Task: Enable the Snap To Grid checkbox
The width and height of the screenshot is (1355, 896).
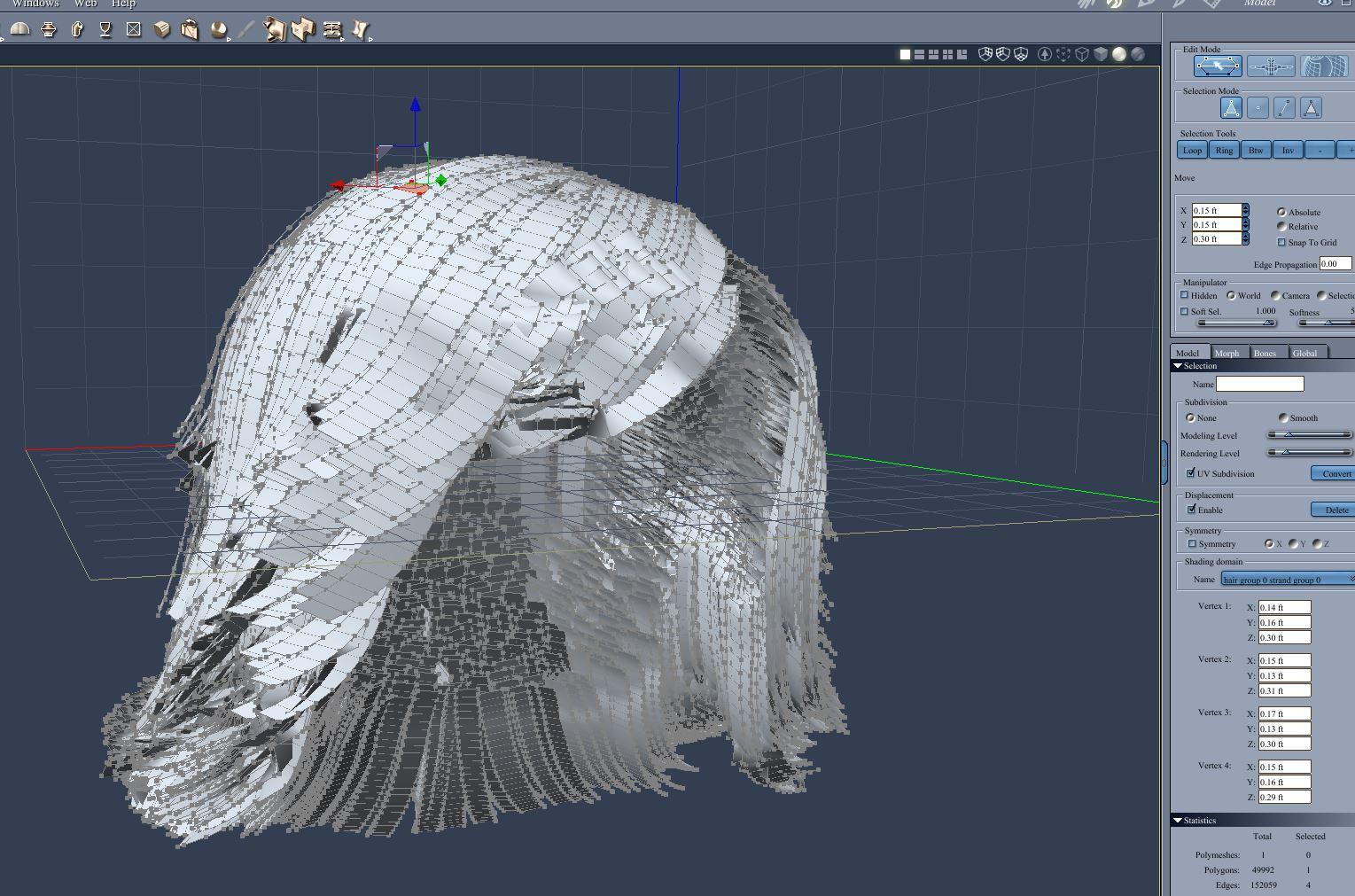Action: (x=1281, y=242)
